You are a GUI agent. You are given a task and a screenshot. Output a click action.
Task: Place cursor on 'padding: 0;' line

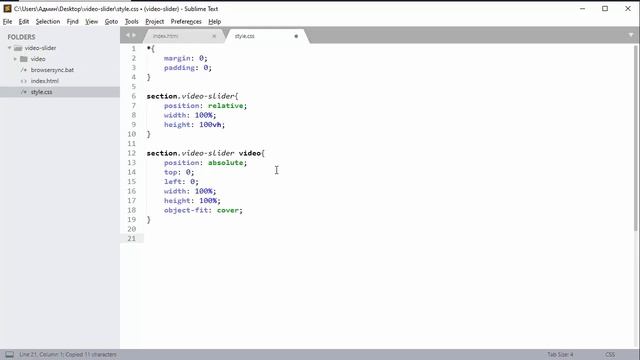coord(188,68)
